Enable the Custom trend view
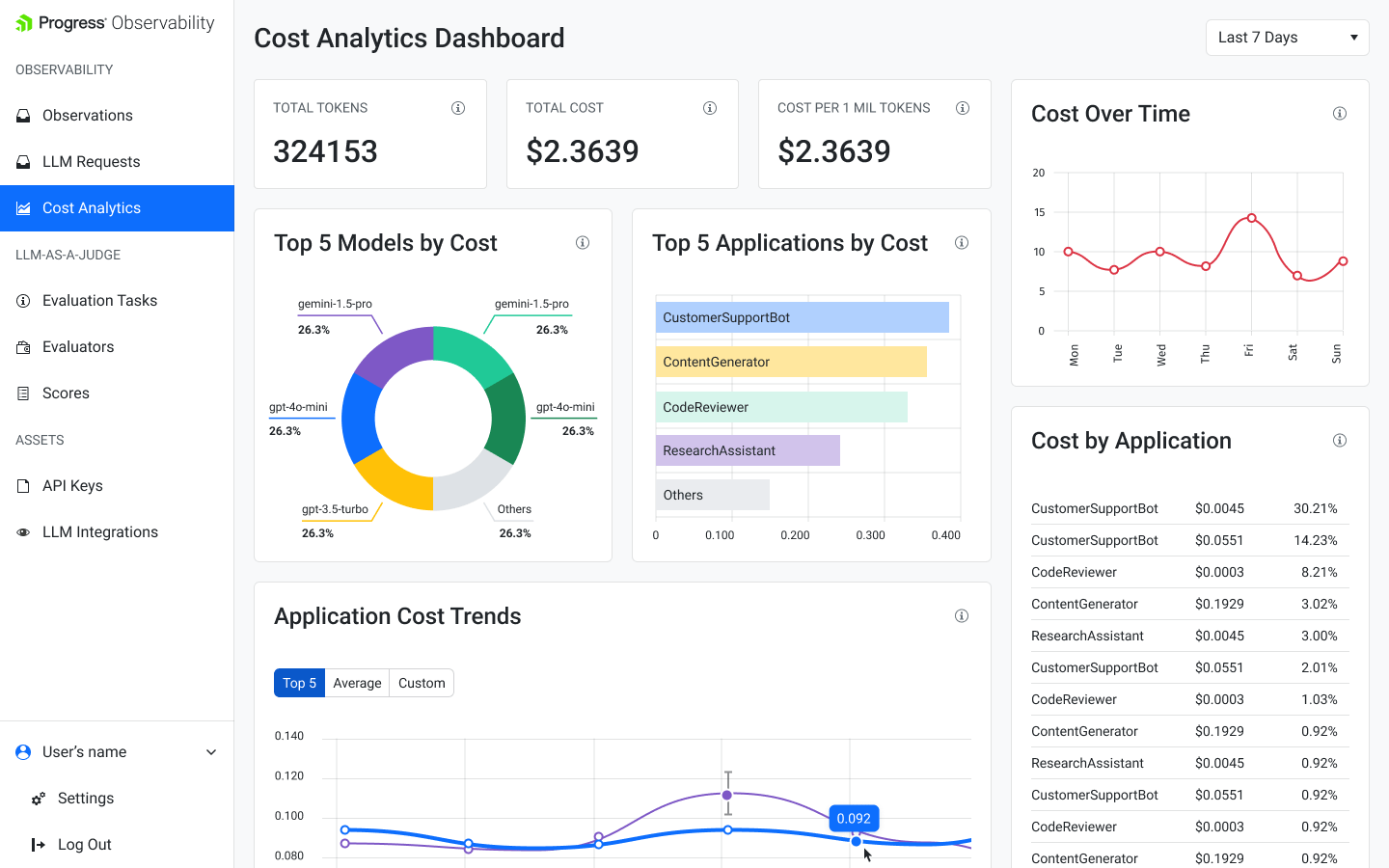This screenshot has height=868, width=1389. tap(422, 683)
